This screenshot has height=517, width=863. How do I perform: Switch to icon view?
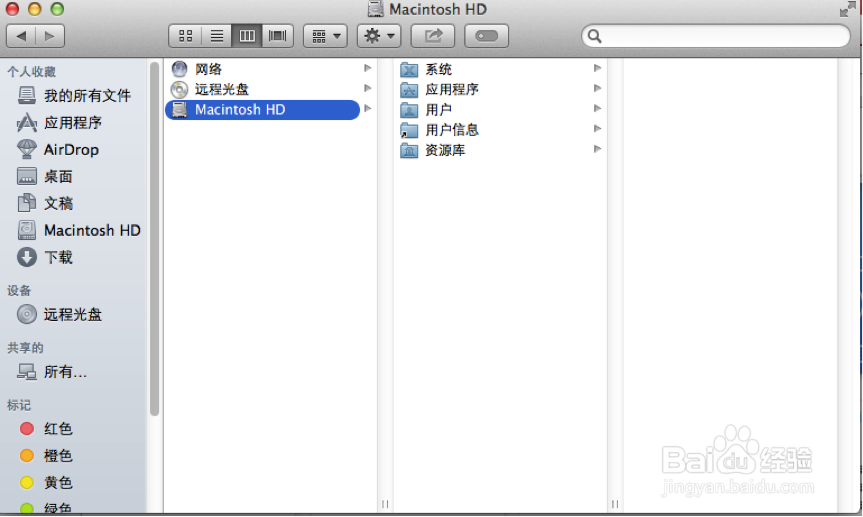(185, 36)
